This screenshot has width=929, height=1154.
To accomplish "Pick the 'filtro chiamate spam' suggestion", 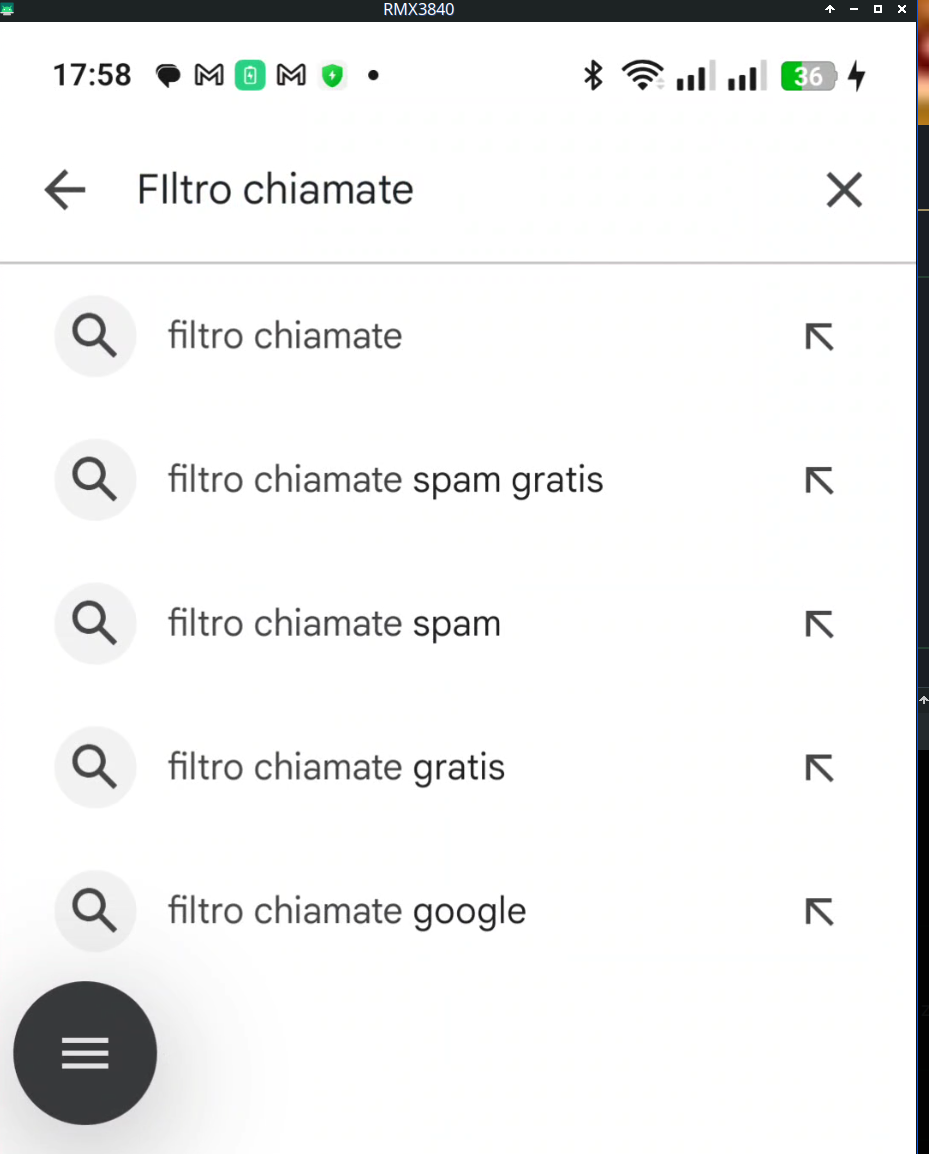I will [x=334, y=624].
